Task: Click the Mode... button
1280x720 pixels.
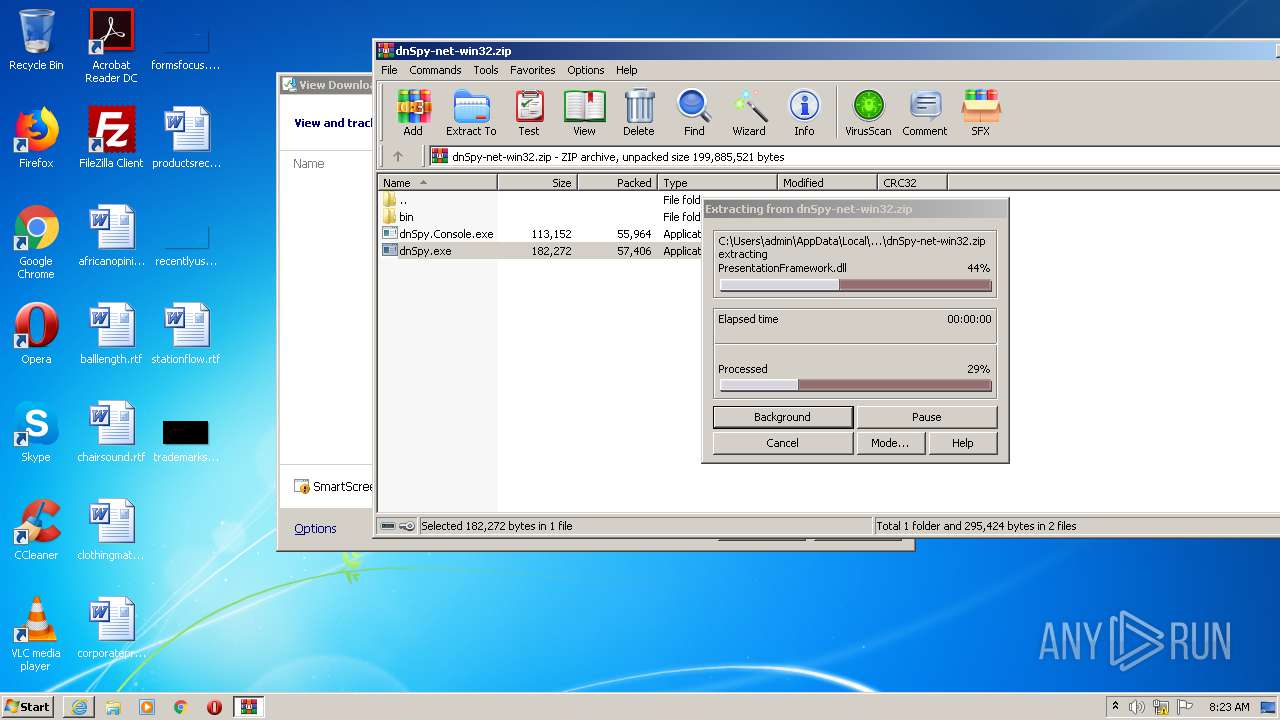Action: tap(890, 443)
